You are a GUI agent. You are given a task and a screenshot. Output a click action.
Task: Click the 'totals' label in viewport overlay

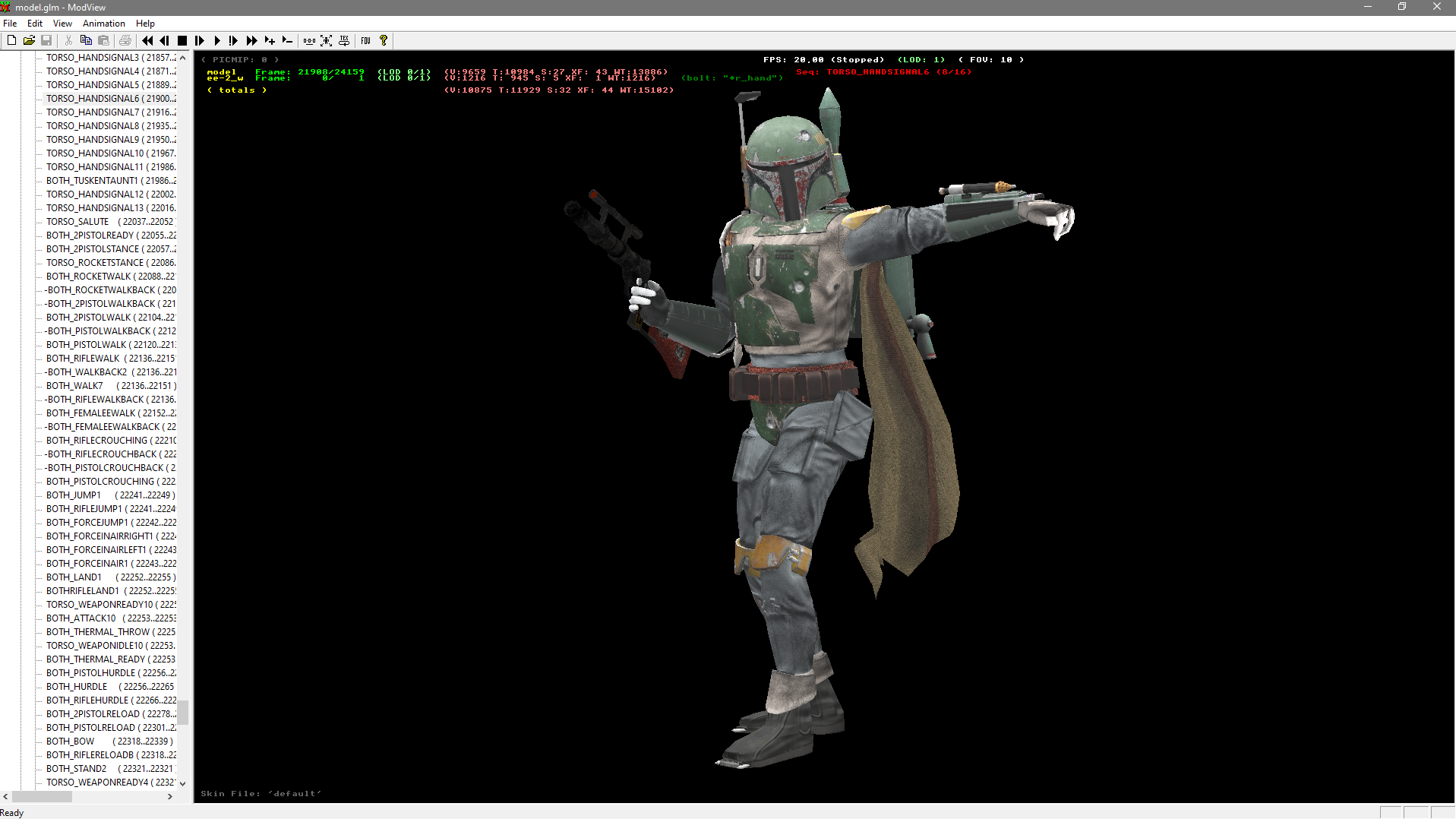[x=237, y=90]
